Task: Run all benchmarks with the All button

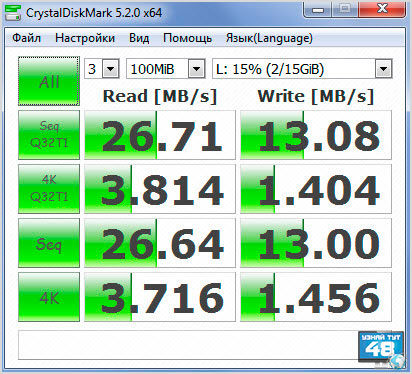Action: (x=49, y=81)
